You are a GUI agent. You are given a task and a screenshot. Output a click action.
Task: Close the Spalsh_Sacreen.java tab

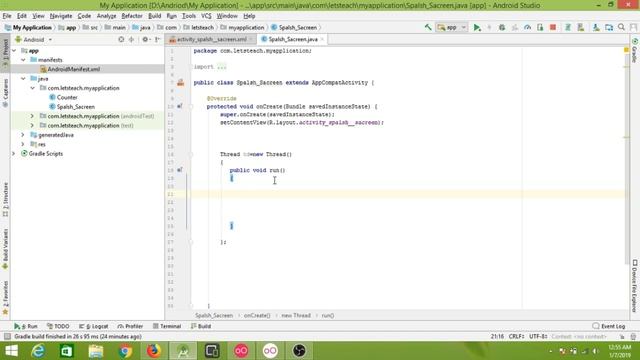coord(322,39)
